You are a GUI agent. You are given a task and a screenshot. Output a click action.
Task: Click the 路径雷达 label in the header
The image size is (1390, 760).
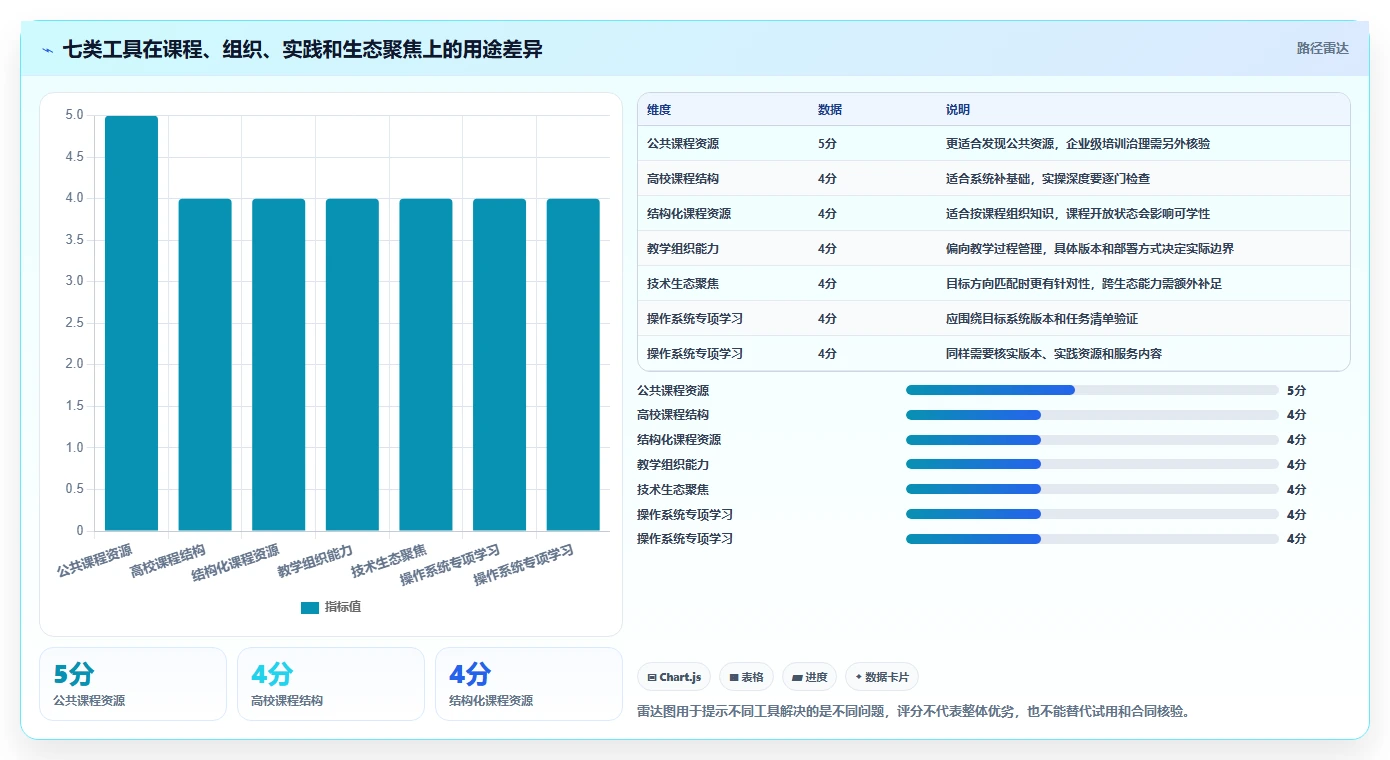1322,48
